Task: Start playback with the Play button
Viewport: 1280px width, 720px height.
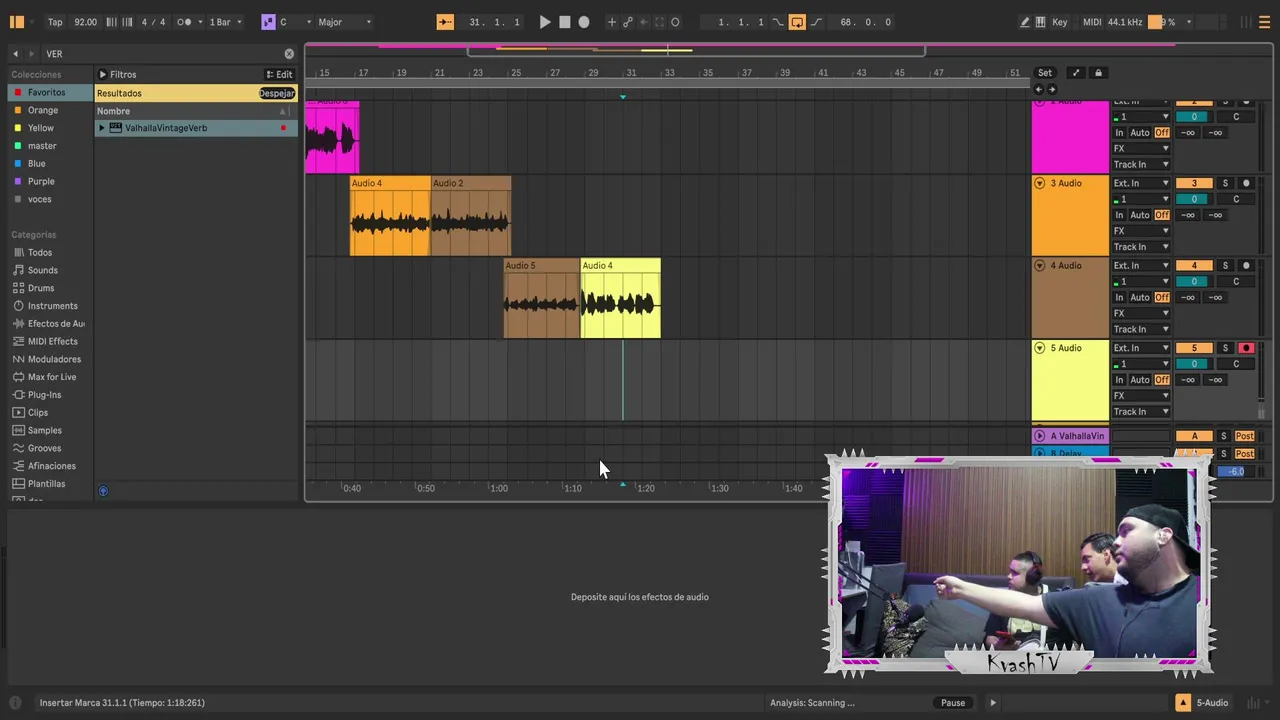Action: click(545, 22)
